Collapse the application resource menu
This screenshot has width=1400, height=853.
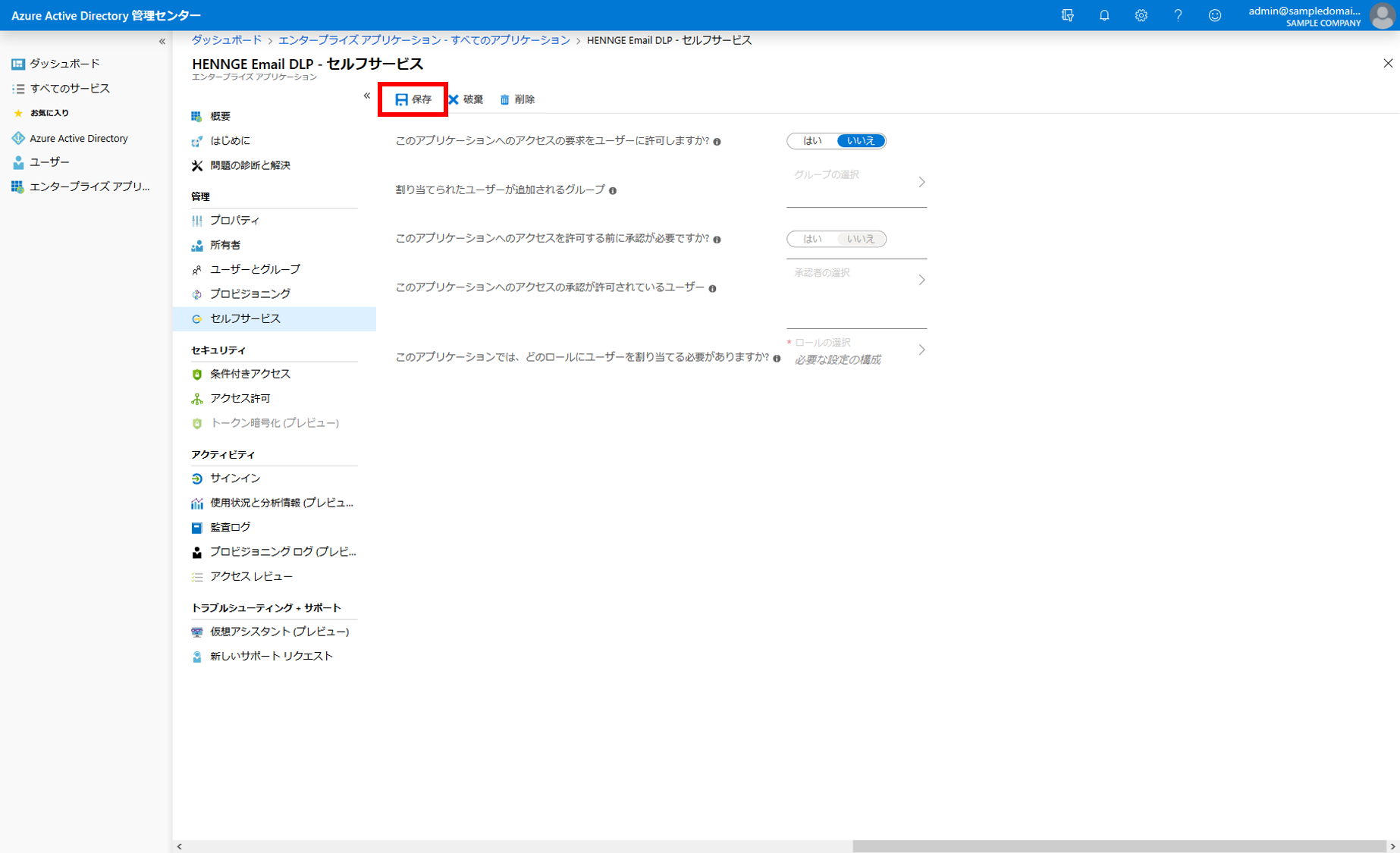(x=366, y=96)
